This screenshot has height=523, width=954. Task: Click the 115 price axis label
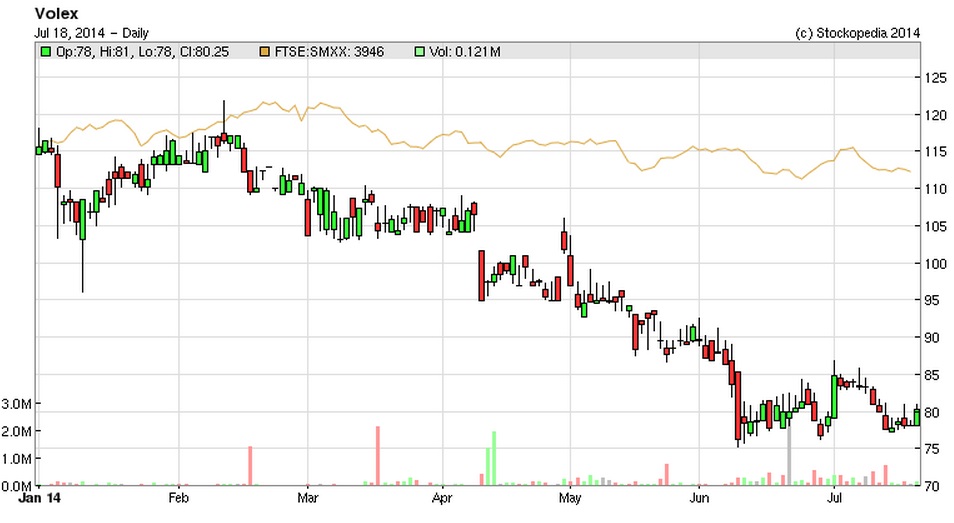[936, 151]
